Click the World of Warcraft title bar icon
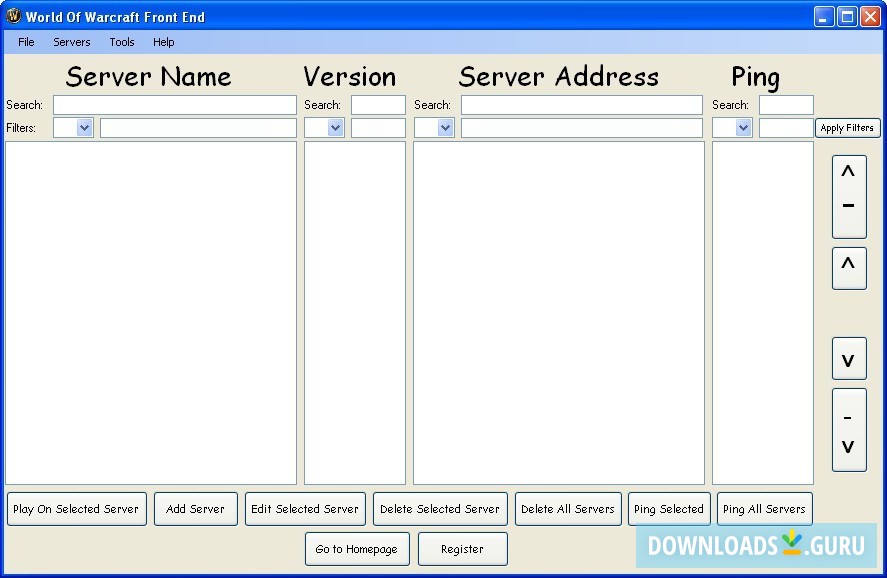This screenshot has height=578, width=887. [x=13, y=16]
